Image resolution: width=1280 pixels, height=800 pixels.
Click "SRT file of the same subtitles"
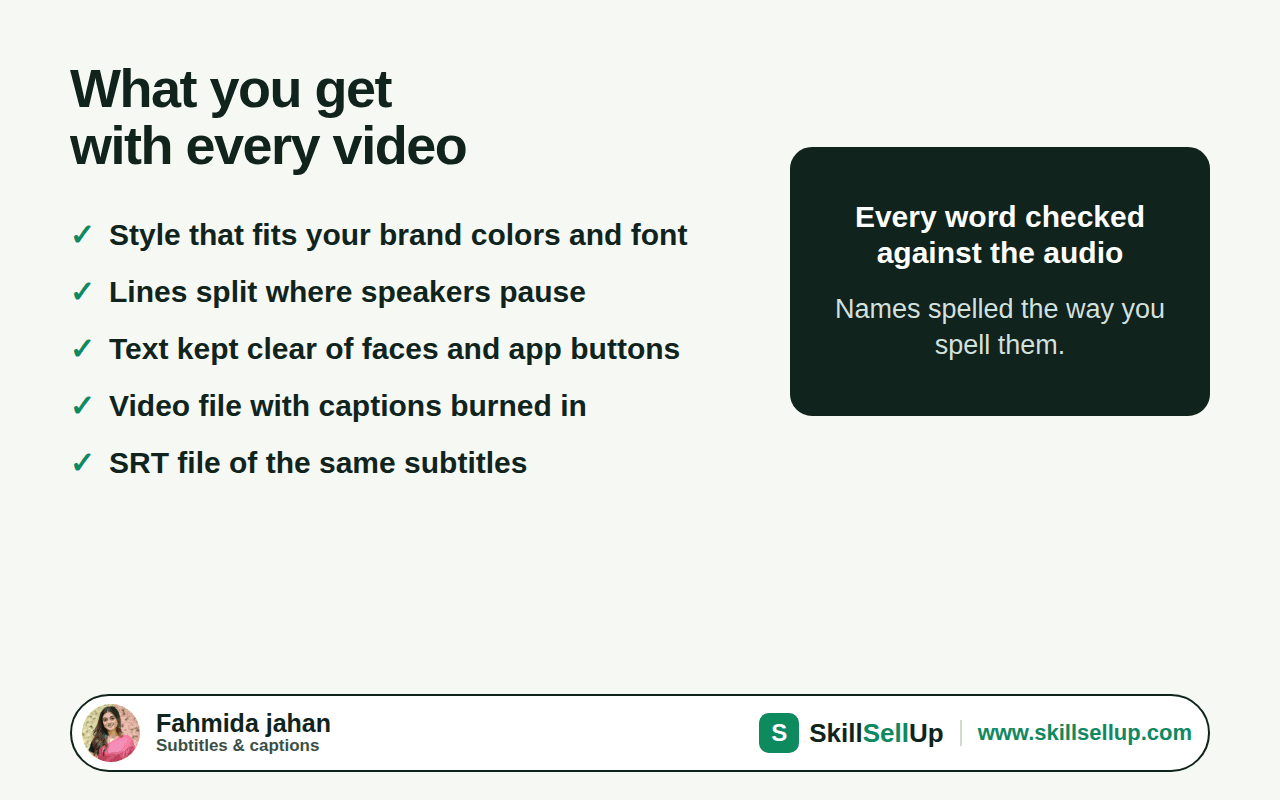[318, 463]
